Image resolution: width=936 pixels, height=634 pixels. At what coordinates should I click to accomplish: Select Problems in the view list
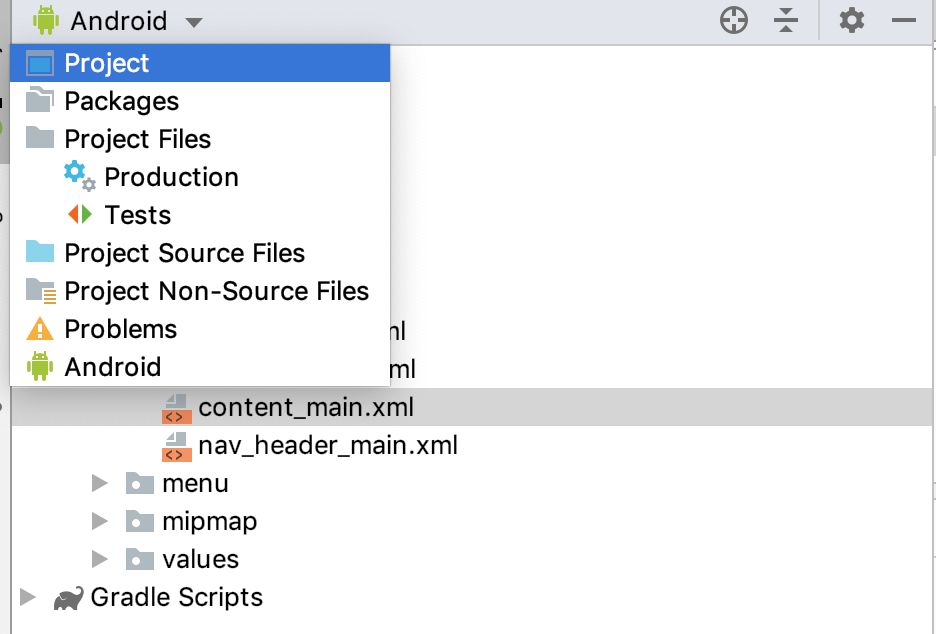tap(120, 330)
